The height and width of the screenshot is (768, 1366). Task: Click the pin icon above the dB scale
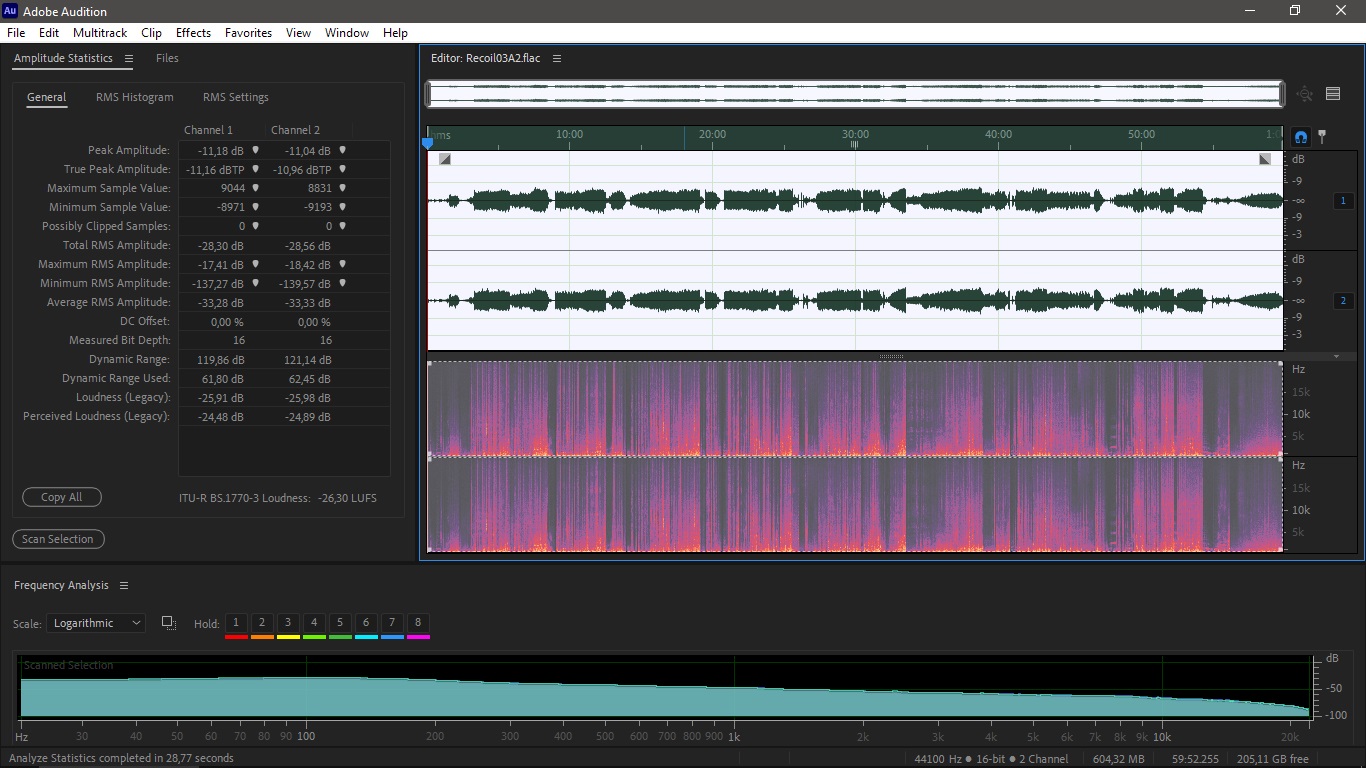click(1322, 136)
